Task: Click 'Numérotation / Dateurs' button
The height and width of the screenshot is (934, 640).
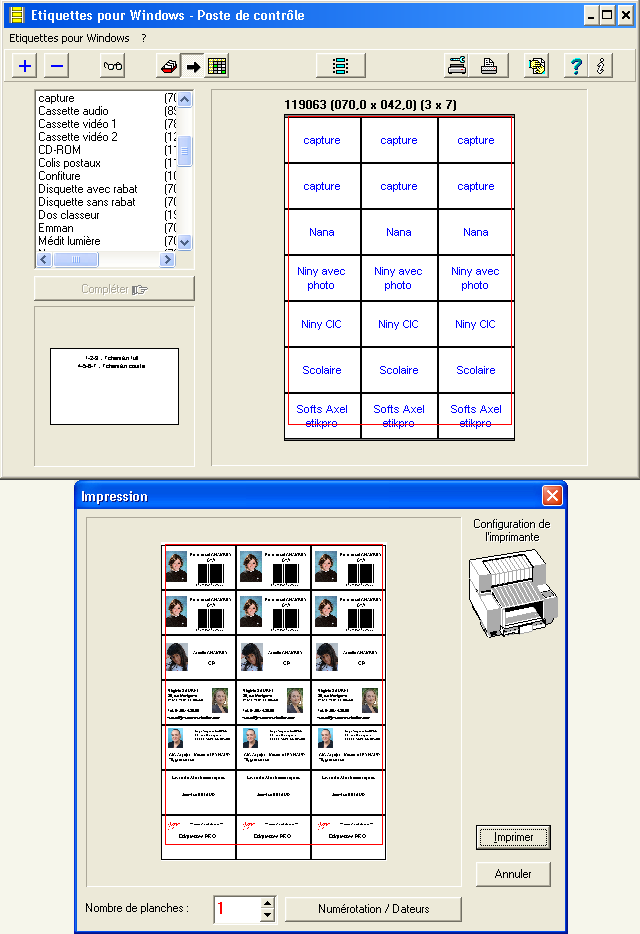Action: [374, 909]
